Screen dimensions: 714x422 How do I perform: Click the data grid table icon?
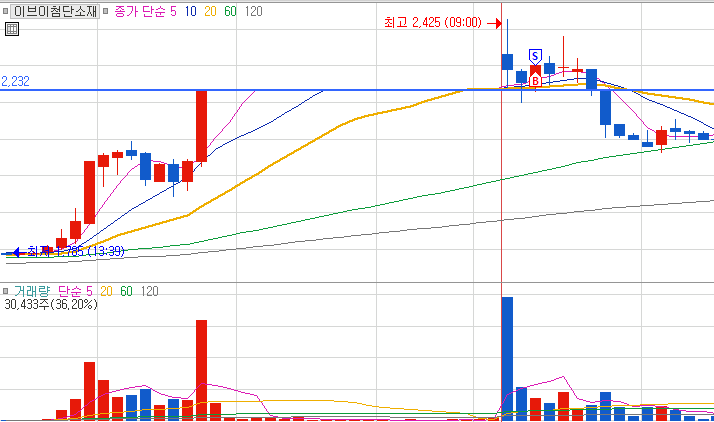pos(12,29)
